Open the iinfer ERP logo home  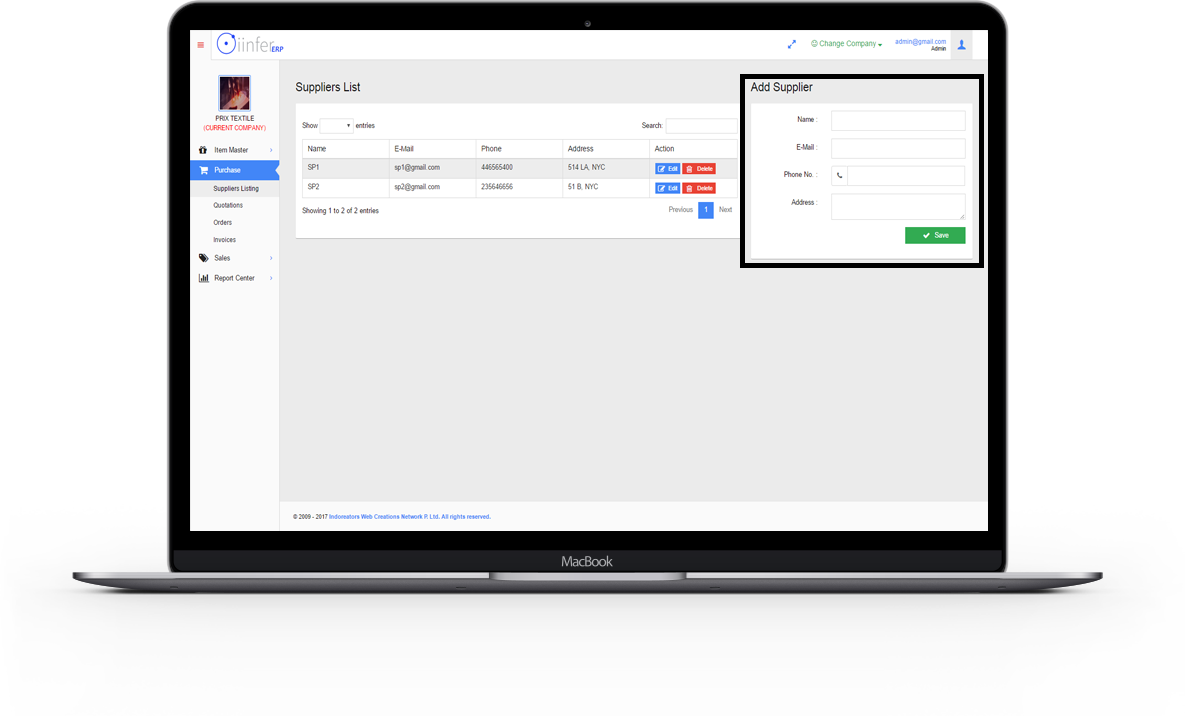[x=250, y=44]
